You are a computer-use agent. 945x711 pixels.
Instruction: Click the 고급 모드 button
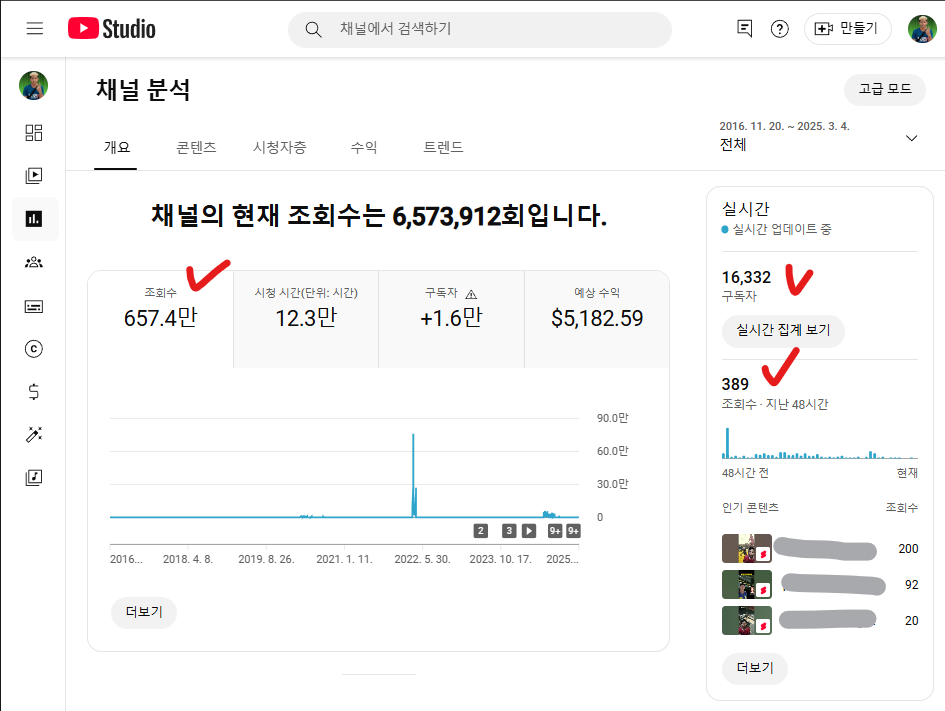884,89
